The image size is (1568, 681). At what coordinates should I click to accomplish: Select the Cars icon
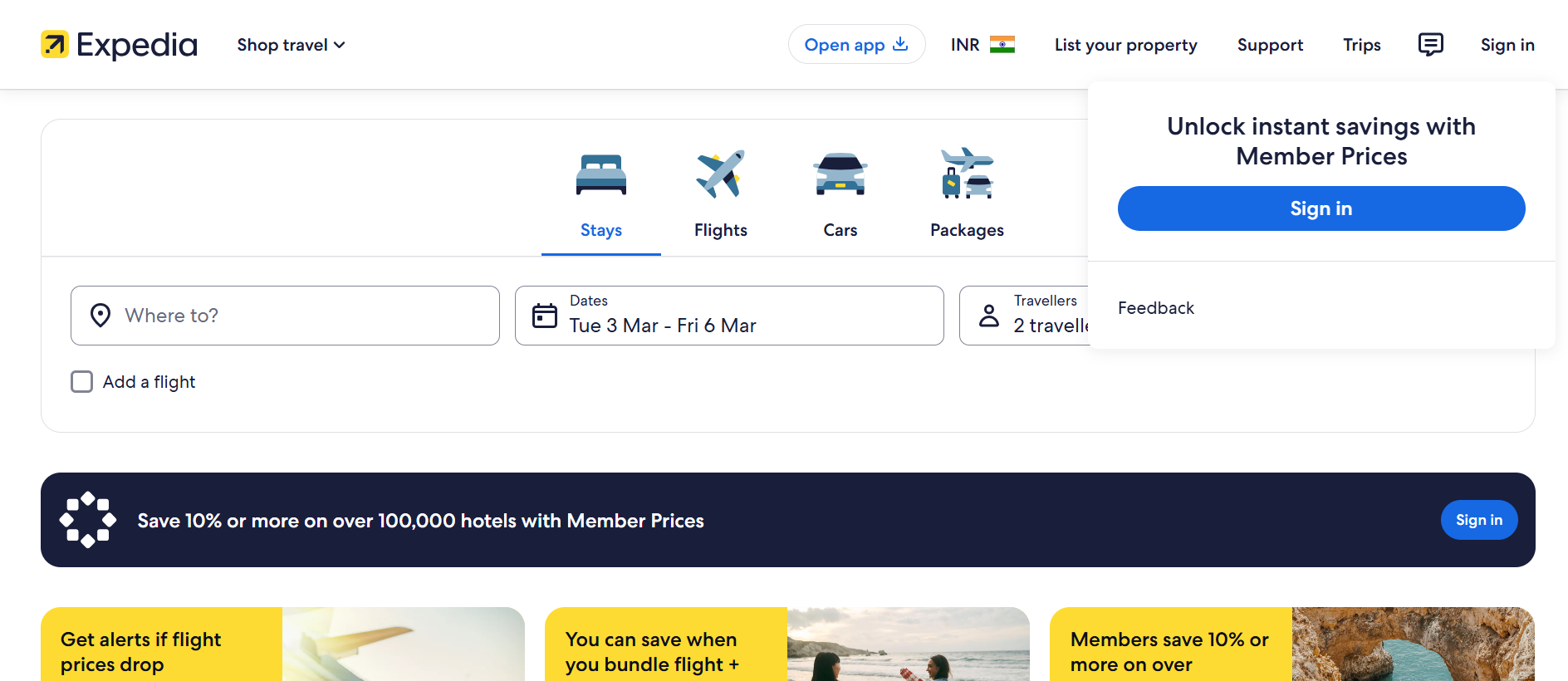pyautogui.click(x=840, y=175)
